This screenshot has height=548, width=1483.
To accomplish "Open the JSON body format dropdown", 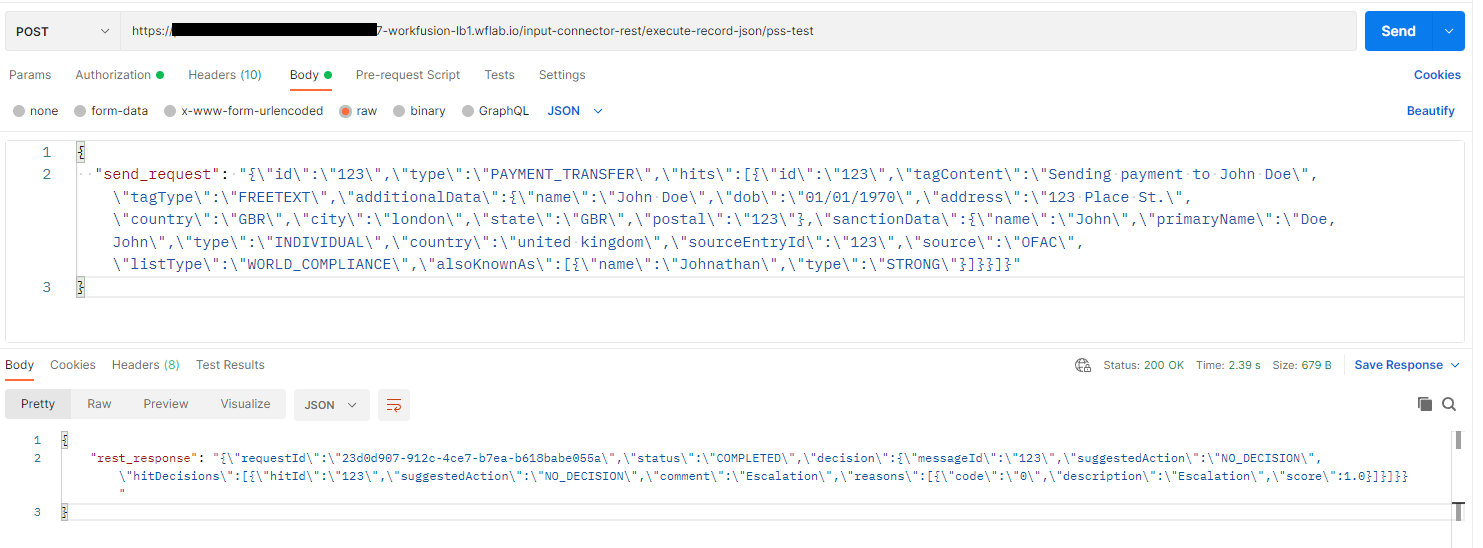I will click(x=575, y=111).
